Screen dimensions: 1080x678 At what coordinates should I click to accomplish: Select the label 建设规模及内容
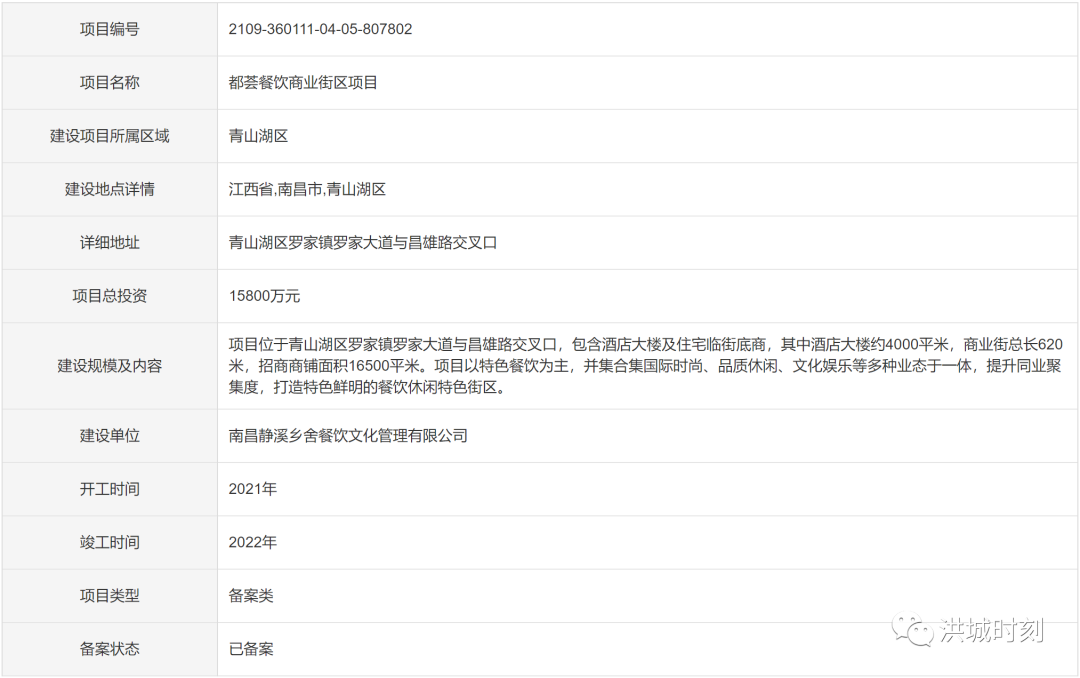click(x=110, y=366)
